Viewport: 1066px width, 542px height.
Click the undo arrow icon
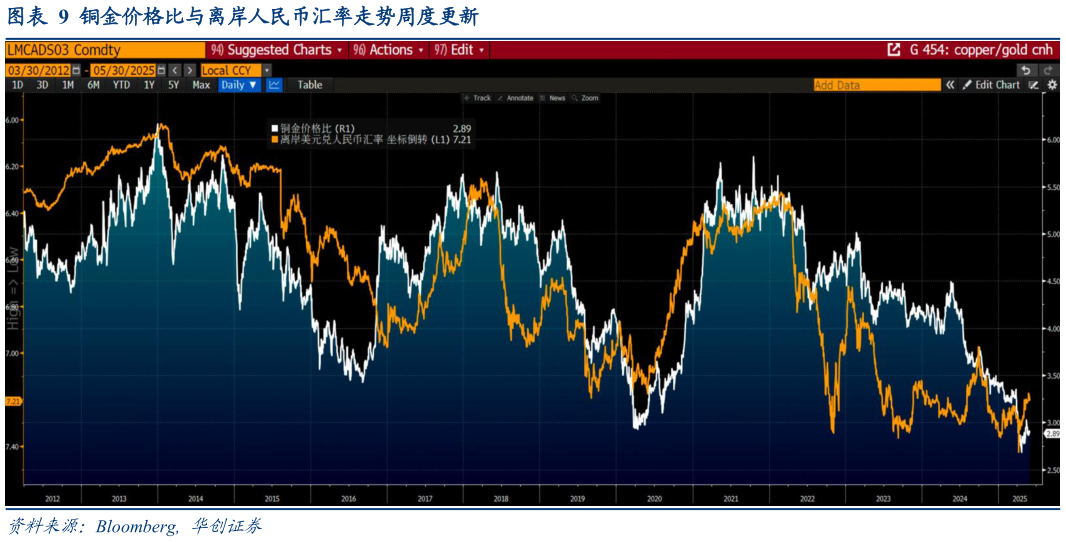[1026, 70]
